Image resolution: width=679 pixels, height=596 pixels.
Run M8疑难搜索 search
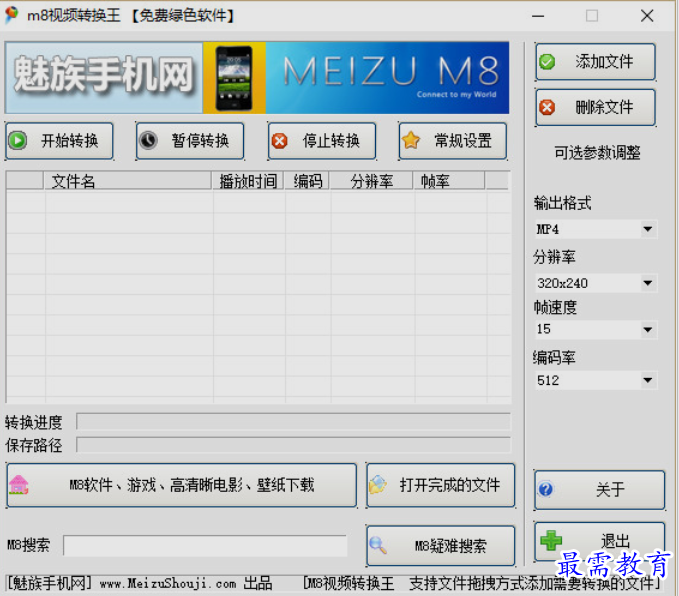(x=441, y=546)
